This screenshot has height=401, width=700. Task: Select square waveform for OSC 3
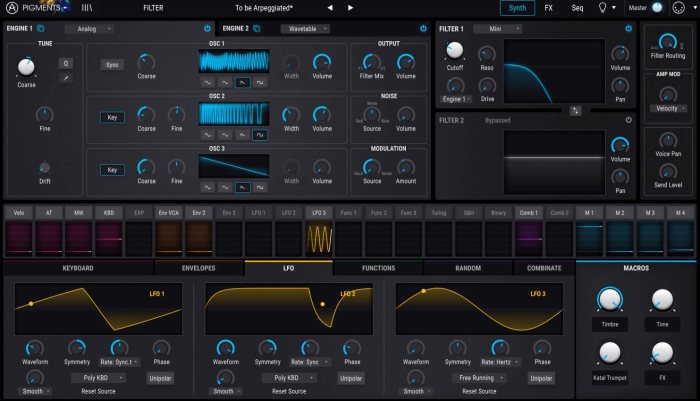coord(260,188)
